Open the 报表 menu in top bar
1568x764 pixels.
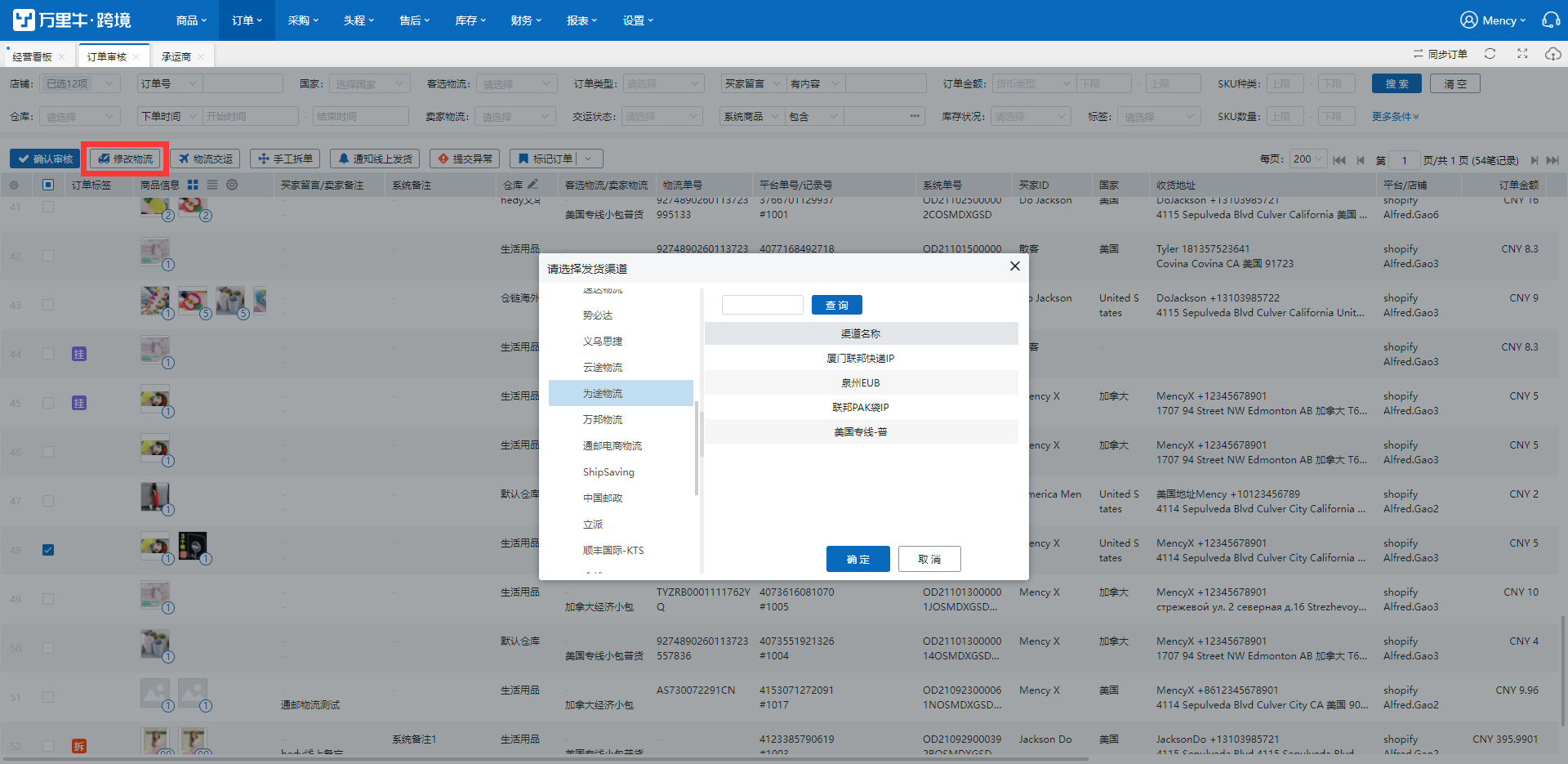pyautogui.click(x=581, y=20)
